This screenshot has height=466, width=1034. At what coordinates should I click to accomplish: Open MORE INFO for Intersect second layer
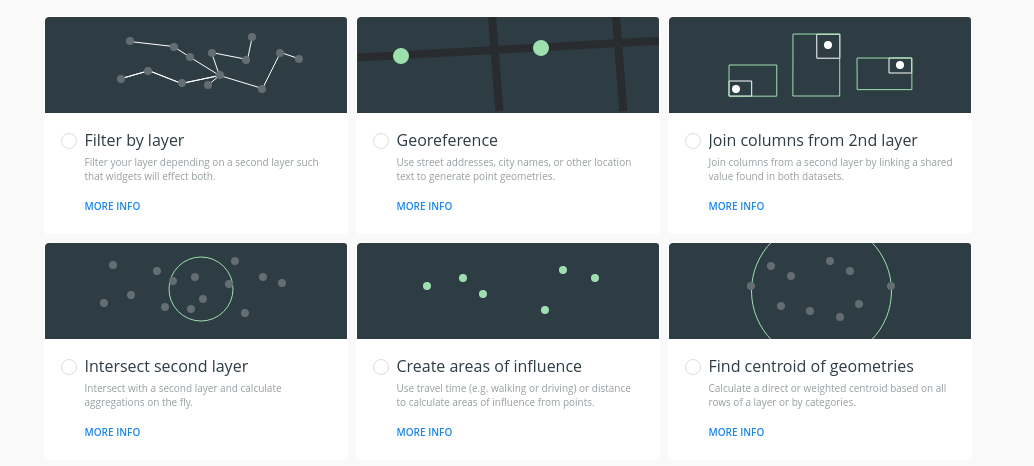click(112, 432)
